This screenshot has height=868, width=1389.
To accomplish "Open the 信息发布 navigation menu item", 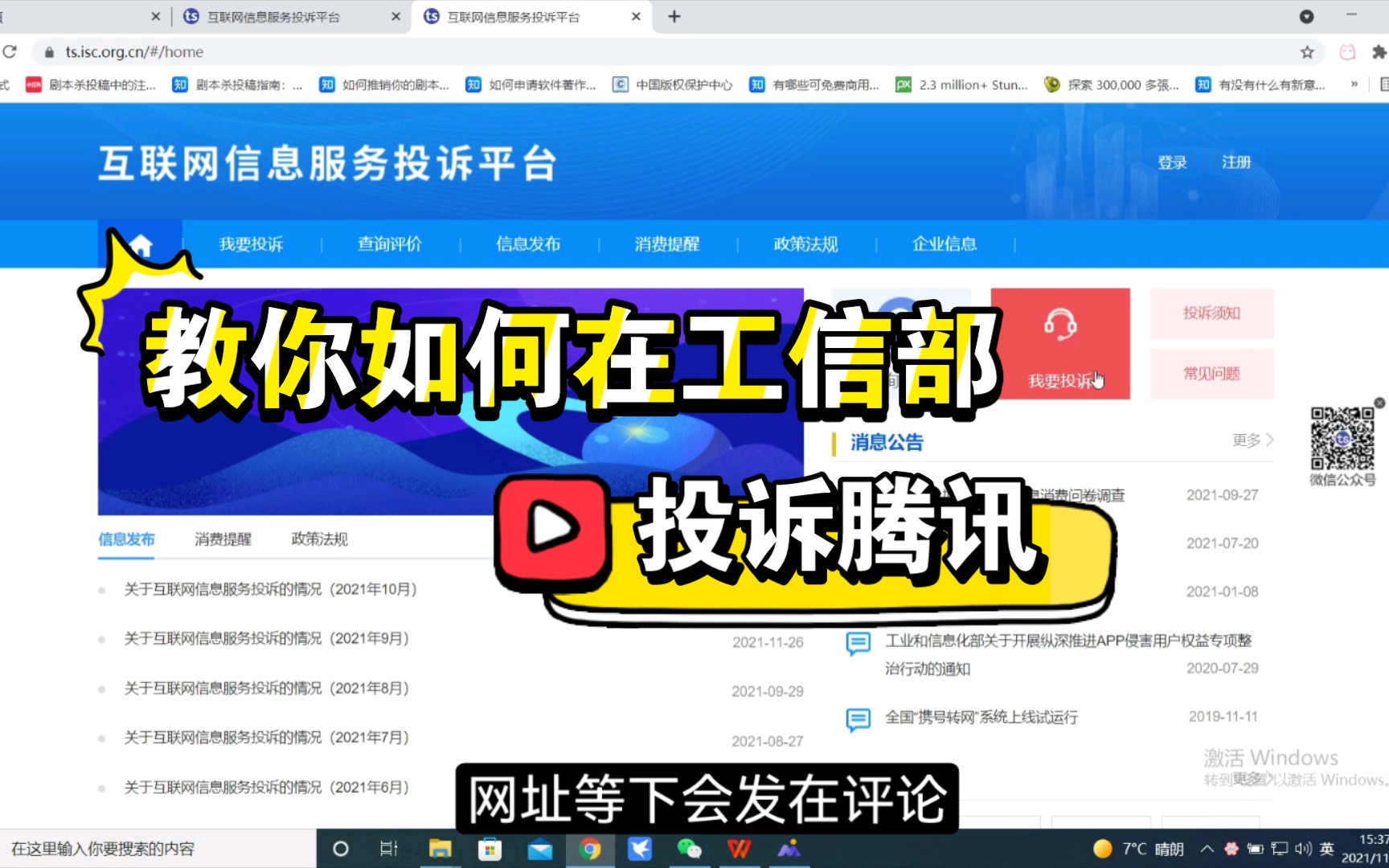I will point(528,244).
